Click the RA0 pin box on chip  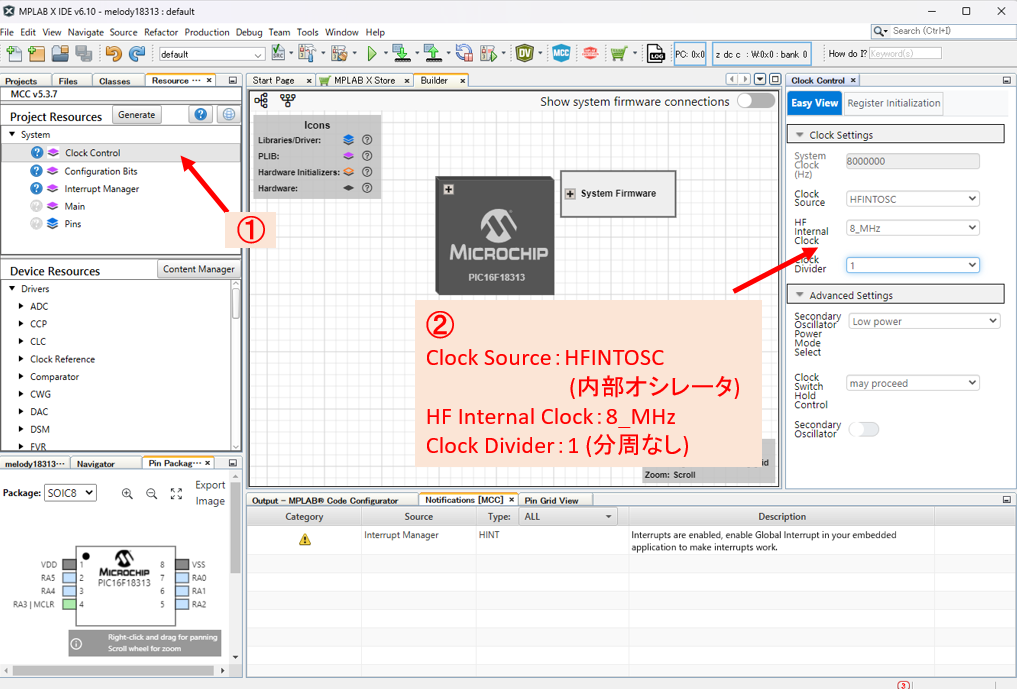pyautogui.click(x=182, y=578)
